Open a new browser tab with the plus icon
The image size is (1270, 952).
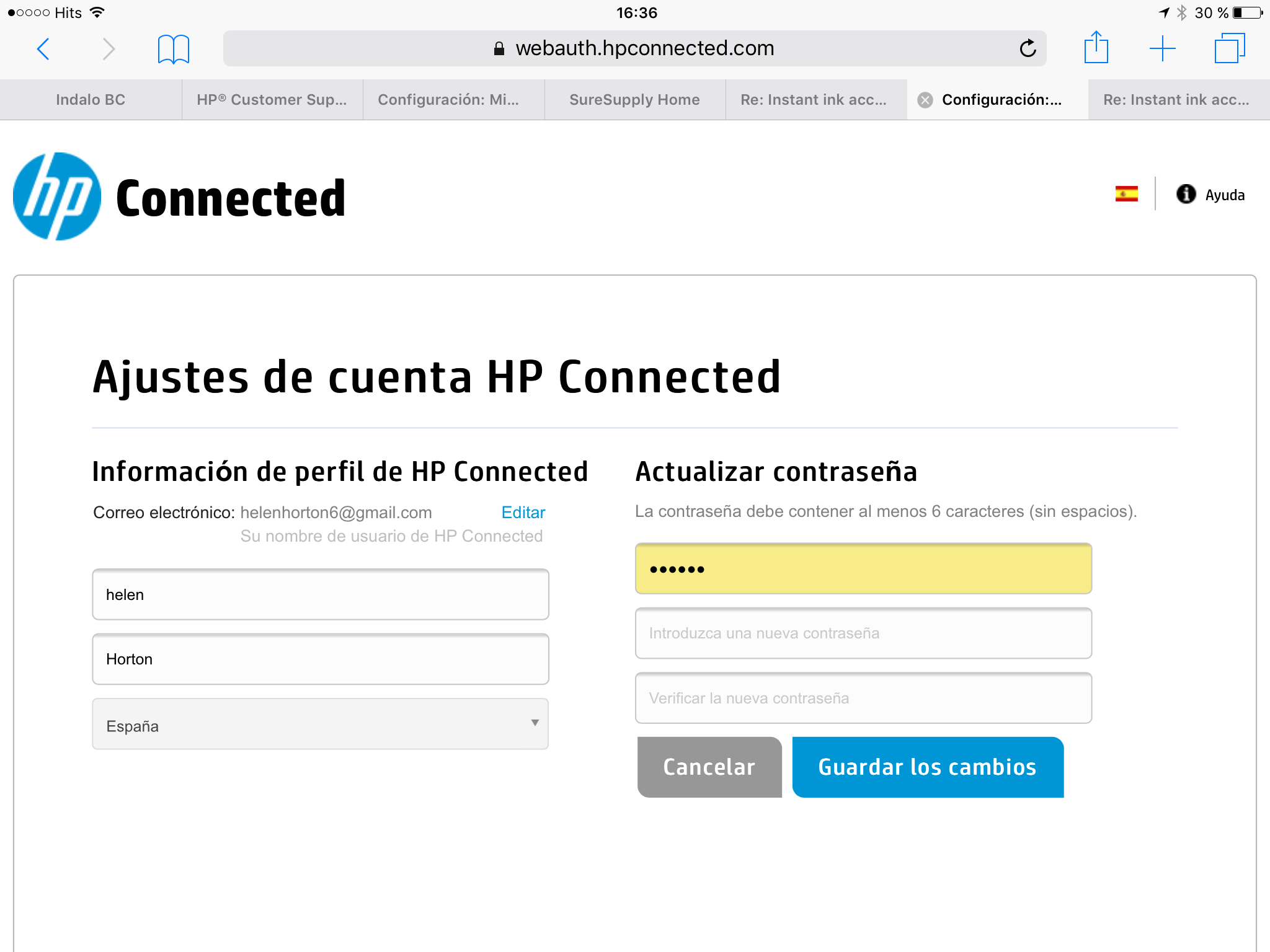(1163, 48)
